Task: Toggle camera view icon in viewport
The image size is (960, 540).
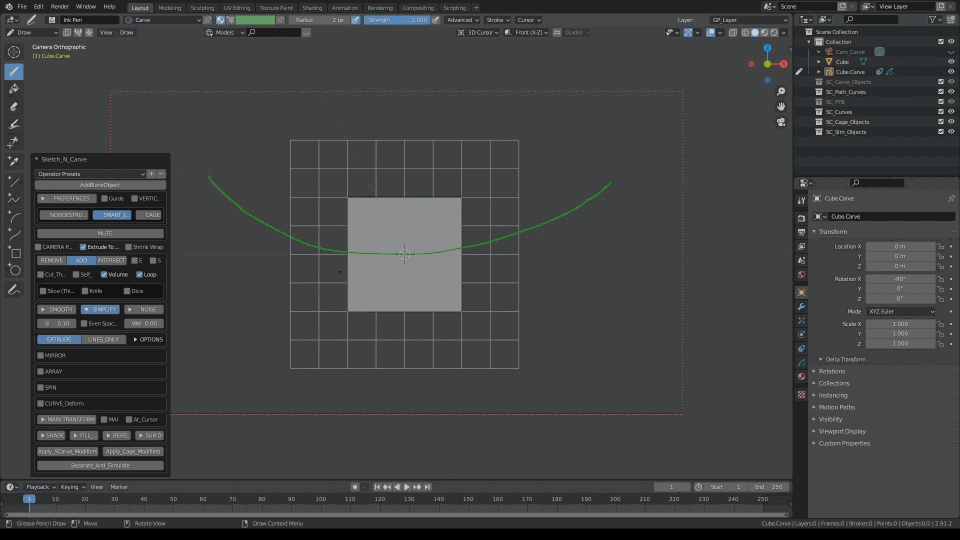Action: click(781, 122)
